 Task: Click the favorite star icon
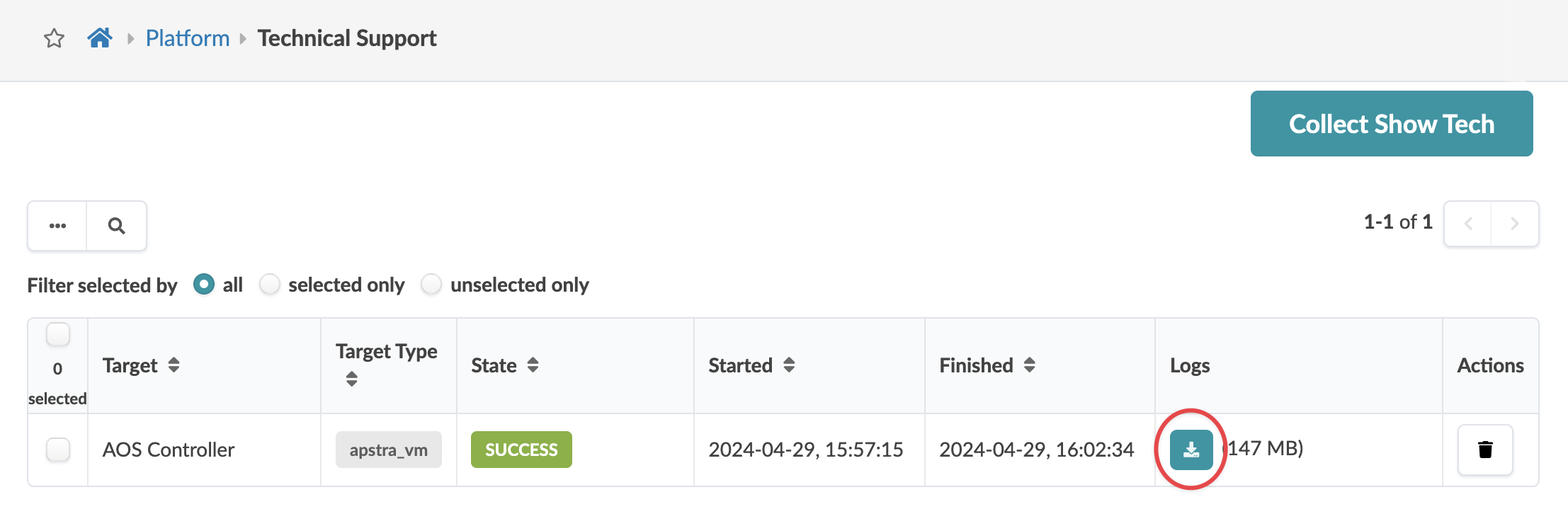55,38
